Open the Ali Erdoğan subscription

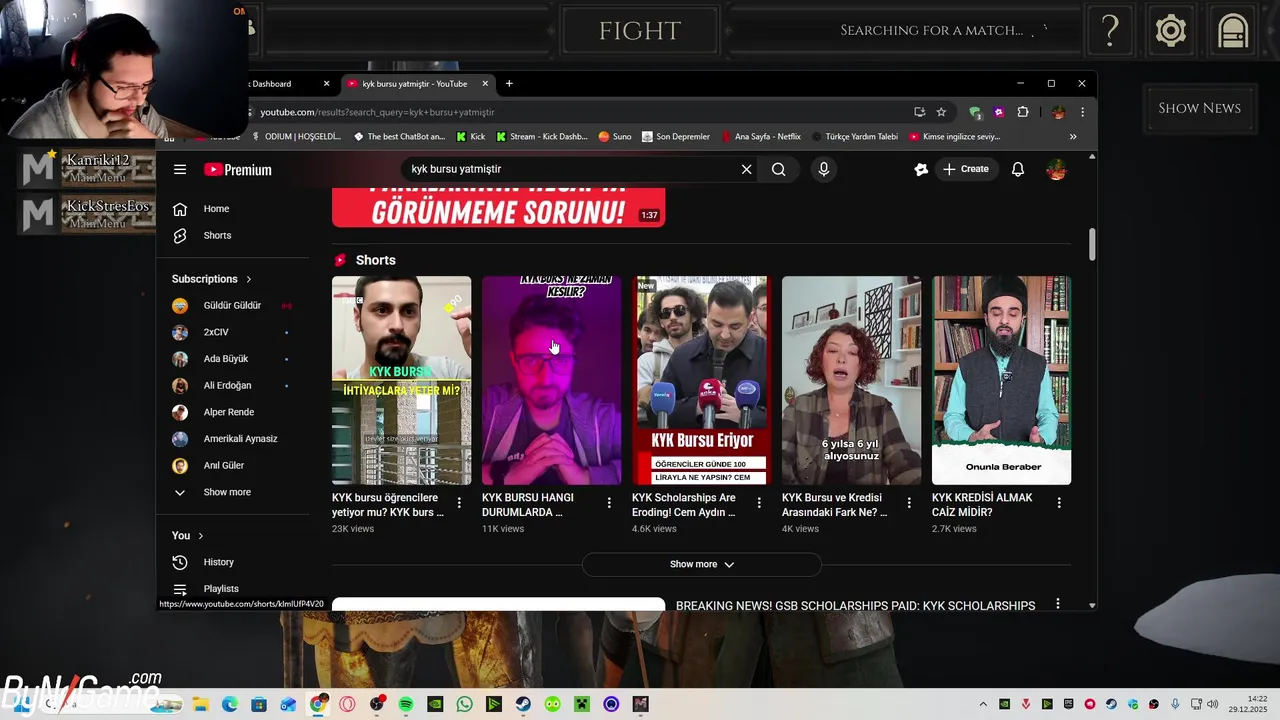tap(227, 385)
